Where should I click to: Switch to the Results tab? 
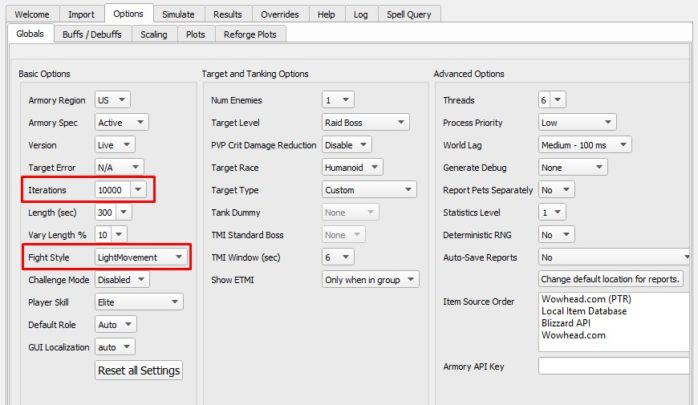click(x=227, y=14)
